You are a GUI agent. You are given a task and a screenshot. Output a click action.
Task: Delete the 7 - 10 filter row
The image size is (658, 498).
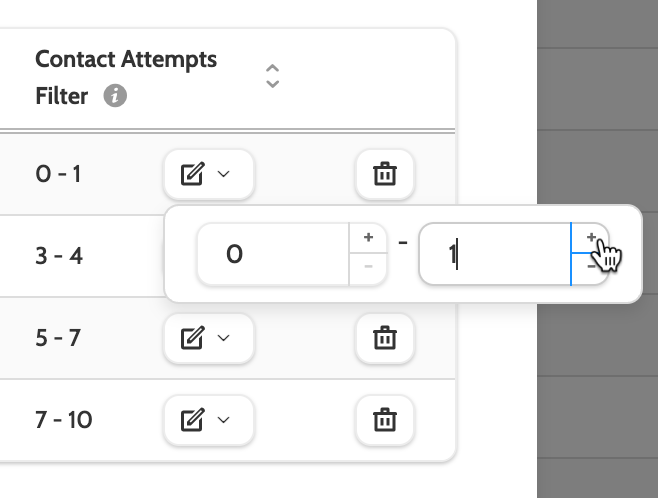[384, 420]
